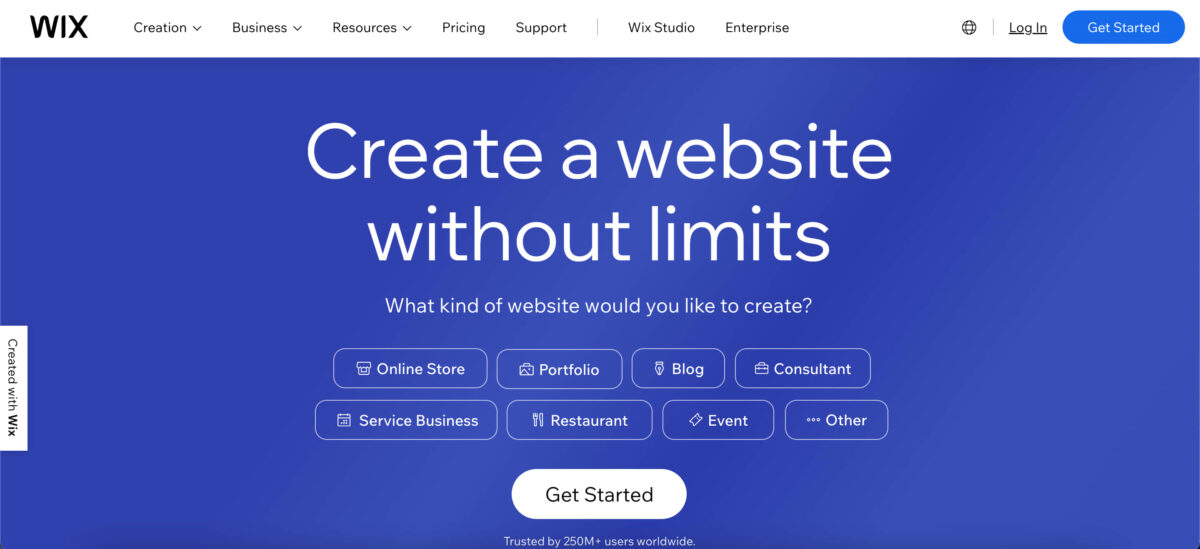Open the globe language selector
The width and height of the screenshot is (1200, 549).
tap(969, 28)
